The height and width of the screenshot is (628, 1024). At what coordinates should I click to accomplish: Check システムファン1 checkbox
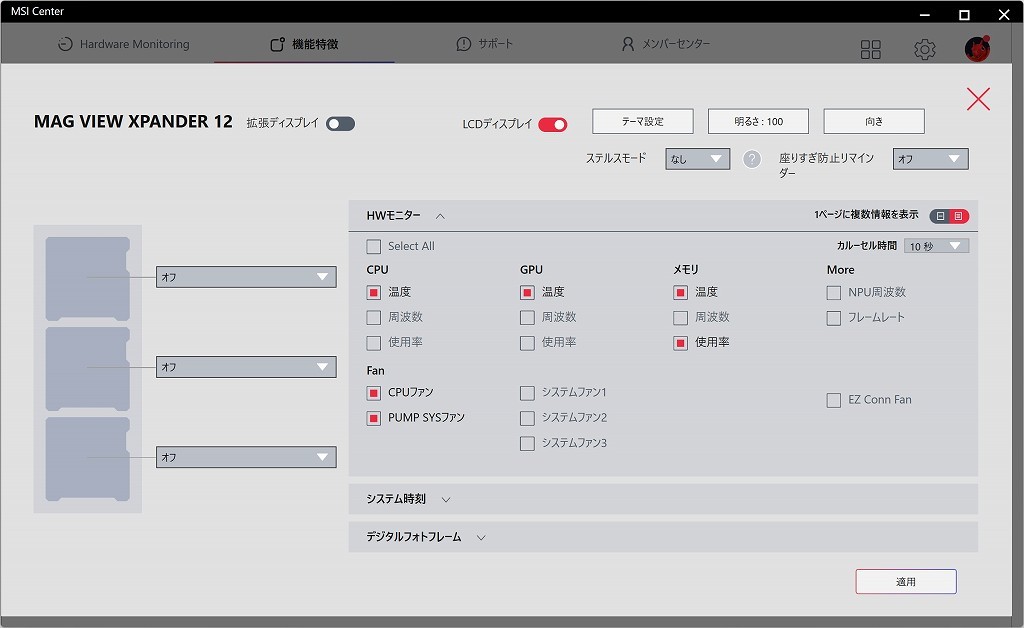[527, 393]
